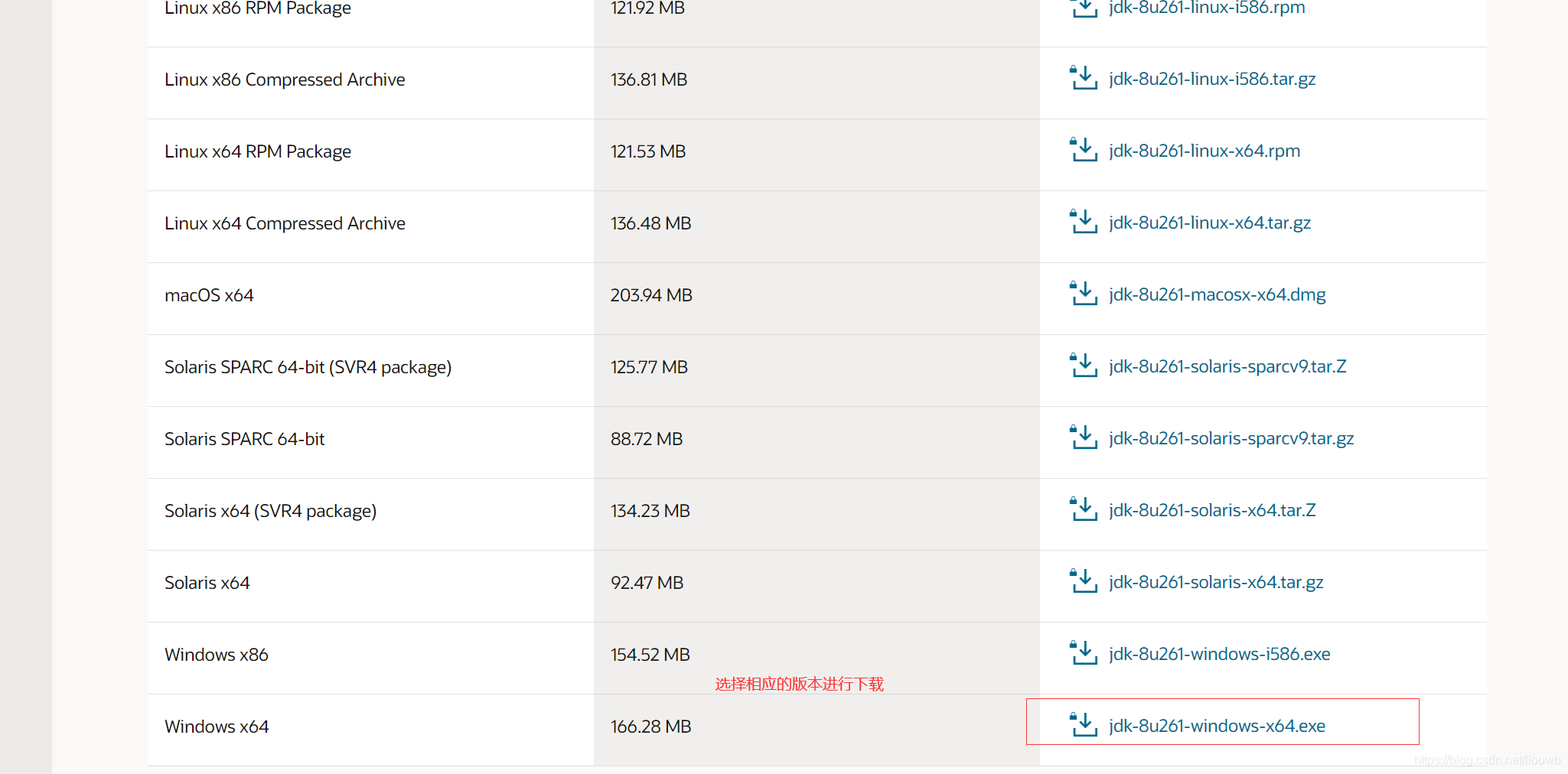
Task: Open the jdk-8u261-linux-x64.tar.gz link
Action: point(1210,223)
